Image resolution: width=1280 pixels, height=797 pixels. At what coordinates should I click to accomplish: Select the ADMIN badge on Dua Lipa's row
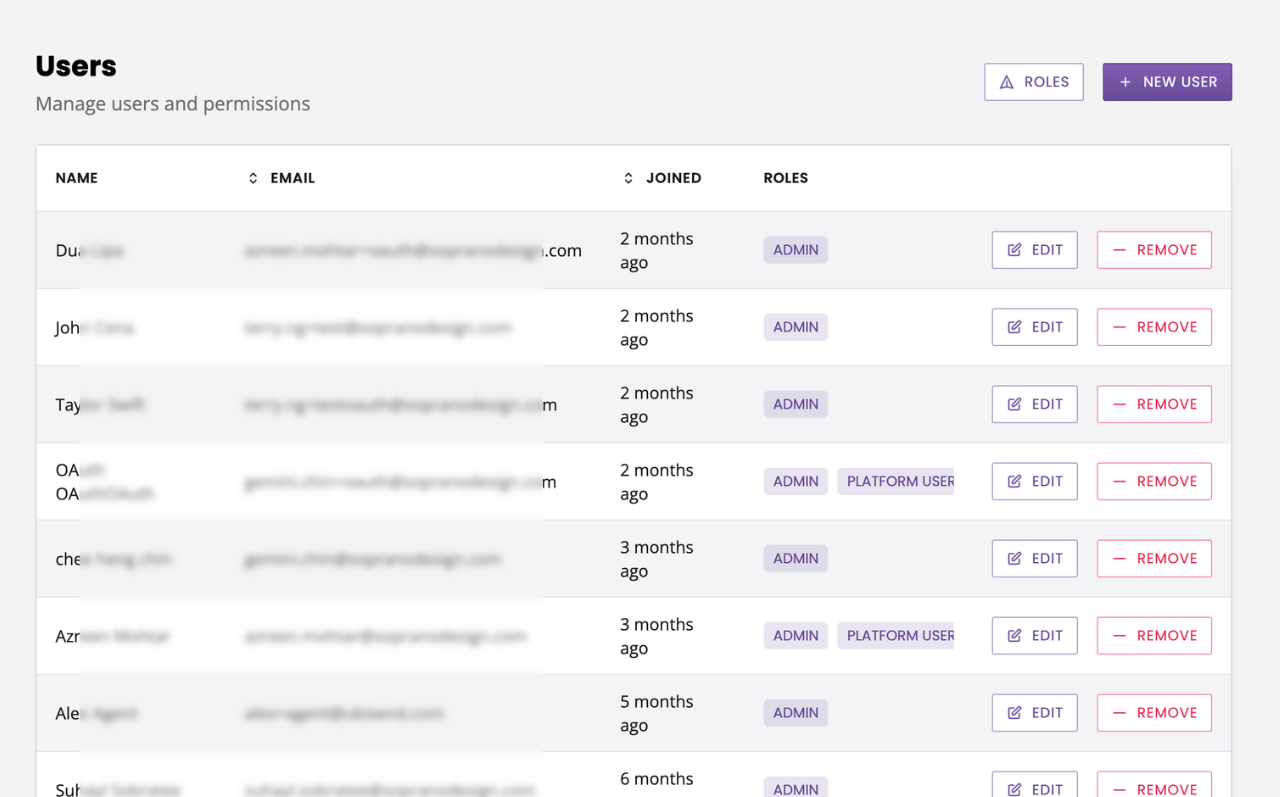(795, 249)
